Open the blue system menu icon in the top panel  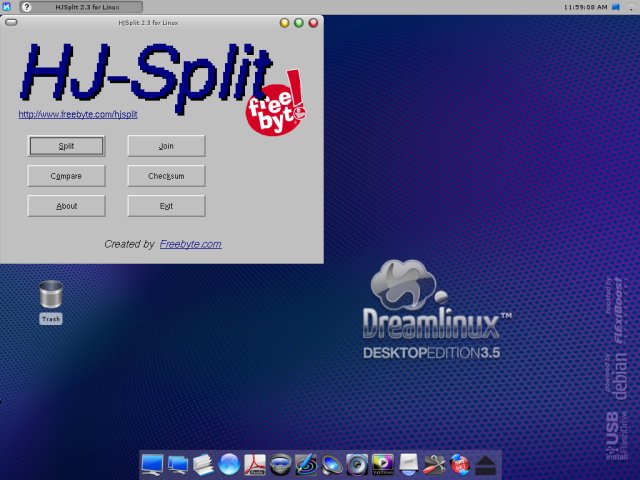pyautogui.click(x=7, y=7)
